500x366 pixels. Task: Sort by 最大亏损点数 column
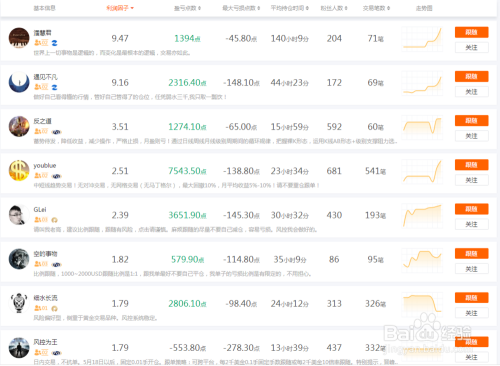tap(241, 8)
